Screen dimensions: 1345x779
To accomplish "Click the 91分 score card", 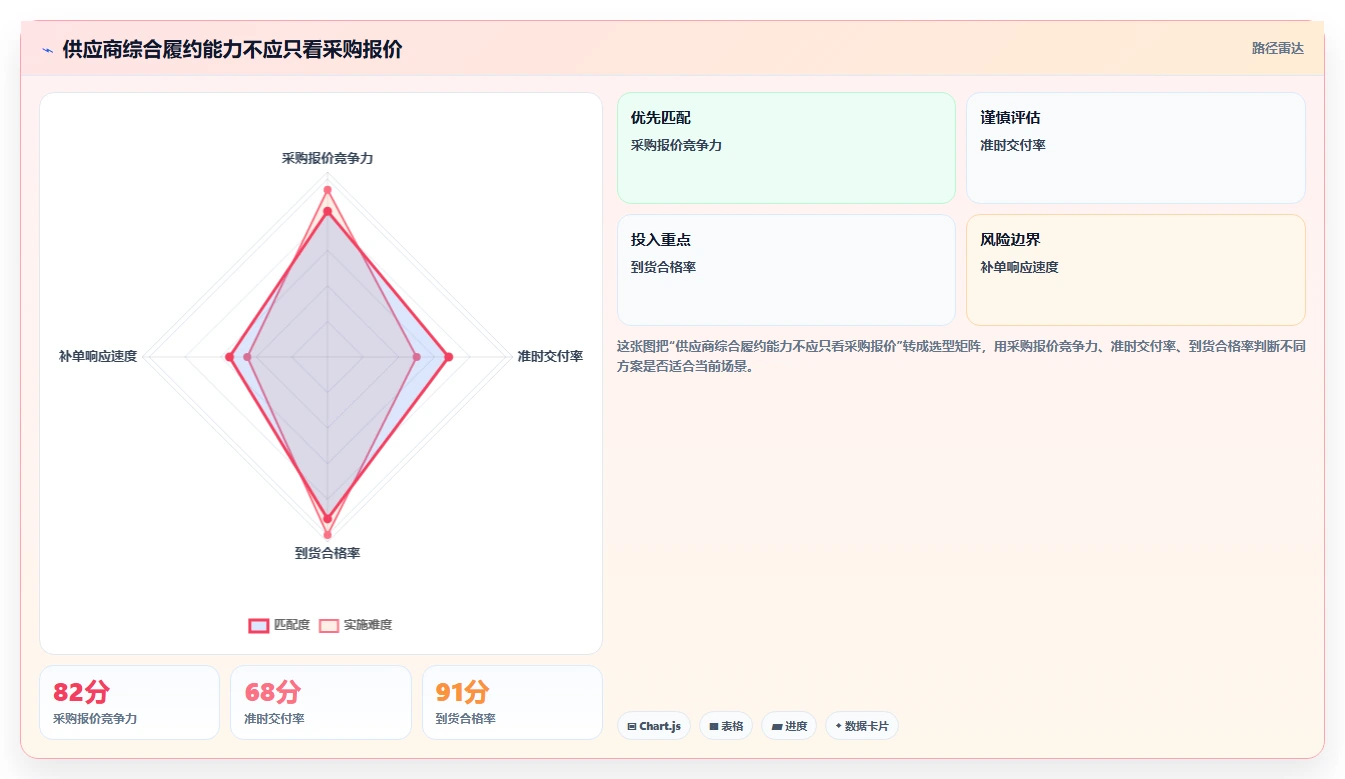I will pyautogui.click(x=512, y=702).
